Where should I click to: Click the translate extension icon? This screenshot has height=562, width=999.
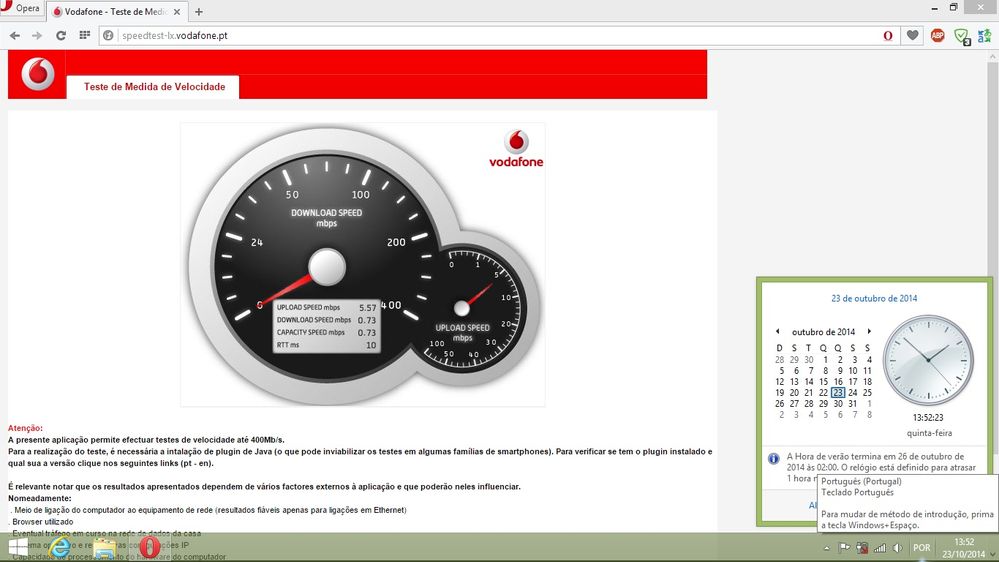(984, 35)
